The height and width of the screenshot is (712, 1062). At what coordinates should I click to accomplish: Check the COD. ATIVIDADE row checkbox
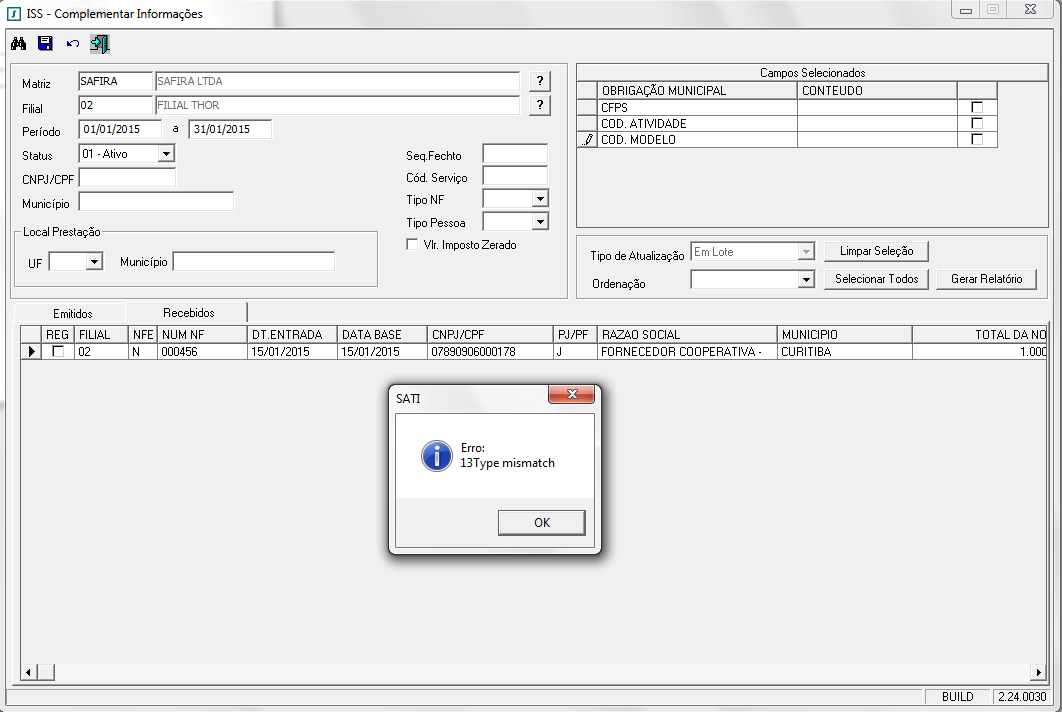[x=977, y=123]
